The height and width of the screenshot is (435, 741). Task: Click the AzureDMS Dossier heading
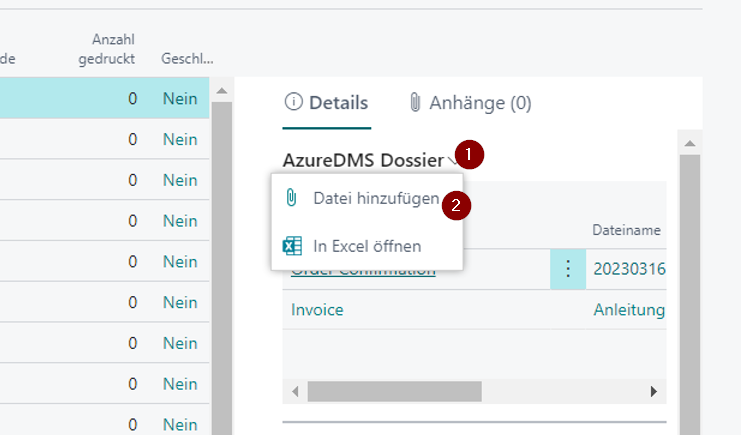(363, 159)
